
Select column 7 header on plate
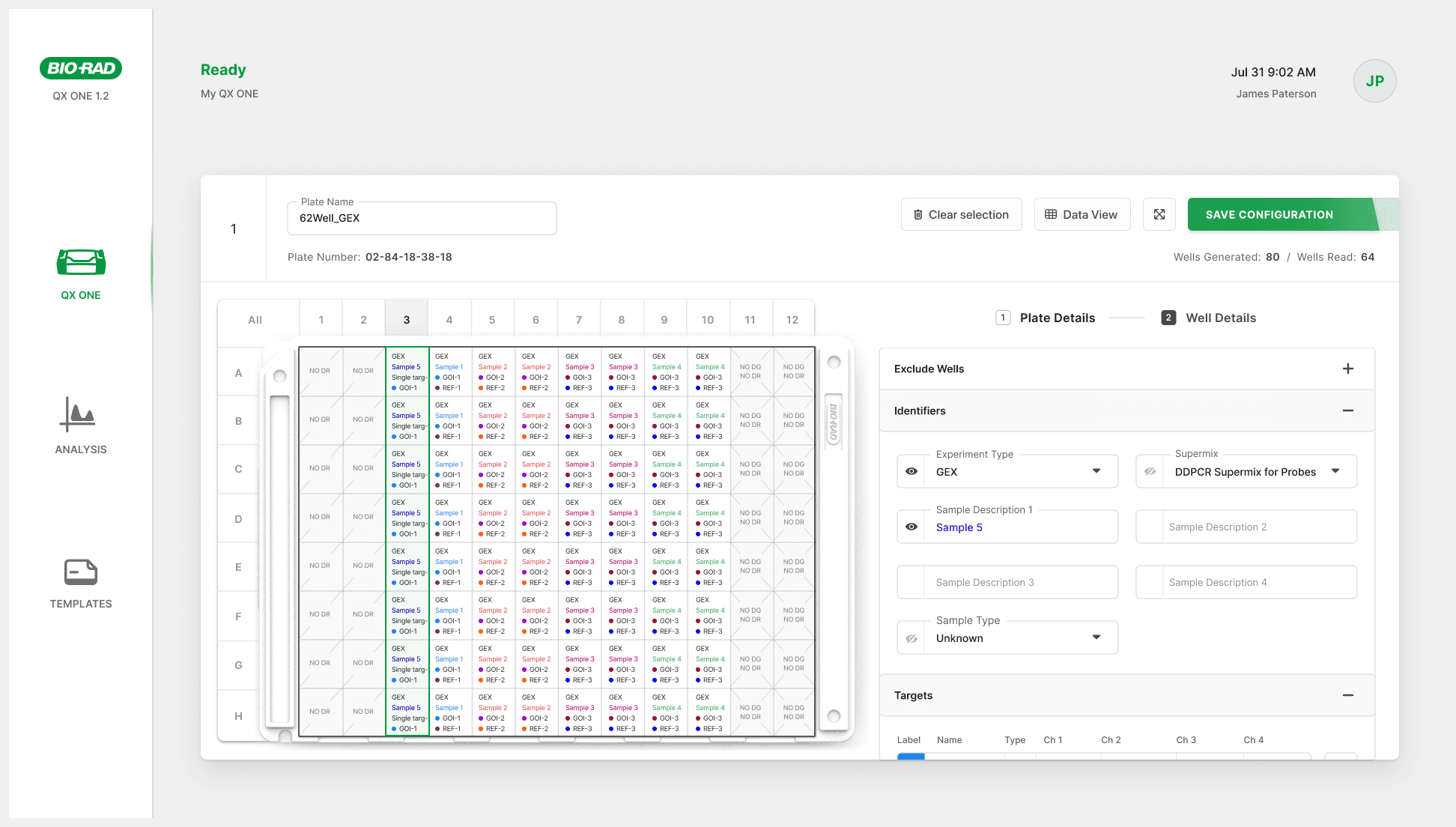point(578,319)
